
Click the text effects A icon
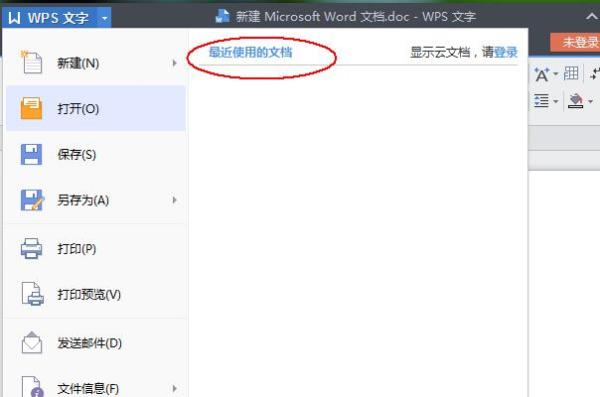point(541,74)
